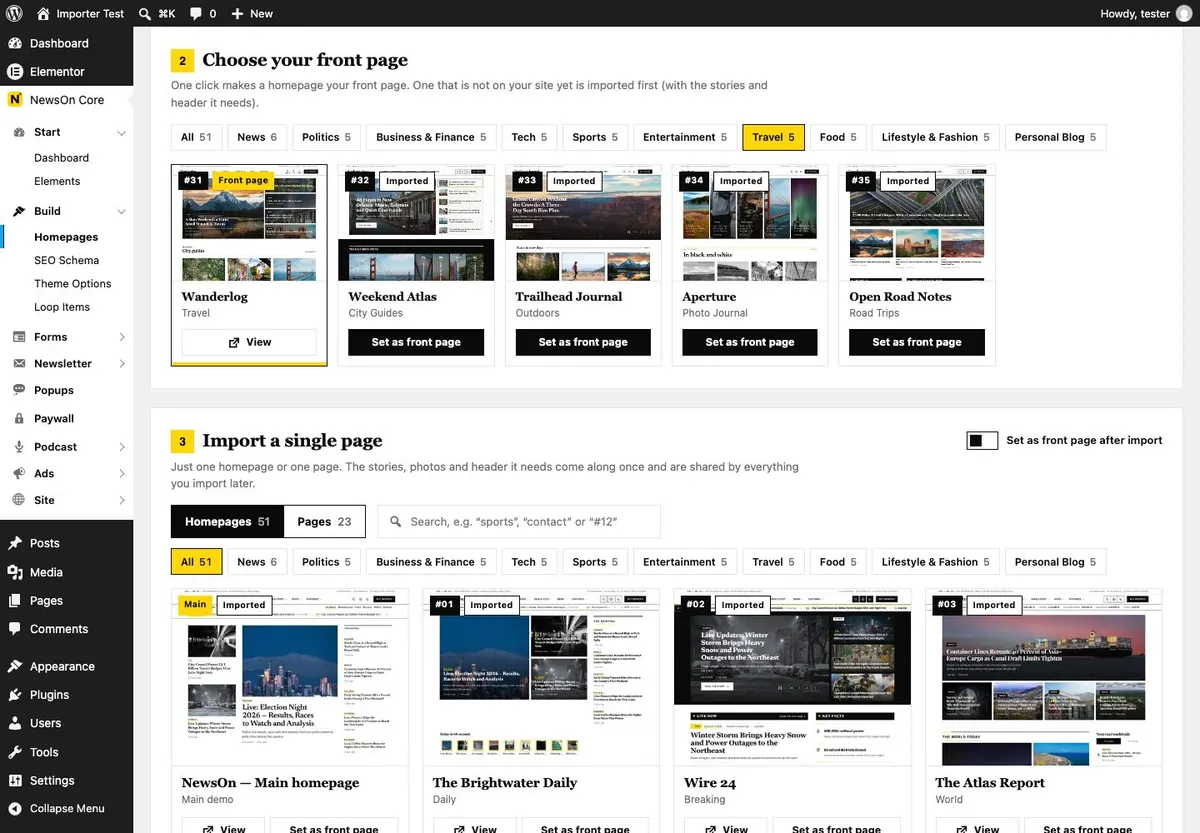Open the Paywall lock icon
The image size is (1200, 833).
coord(19,419)
